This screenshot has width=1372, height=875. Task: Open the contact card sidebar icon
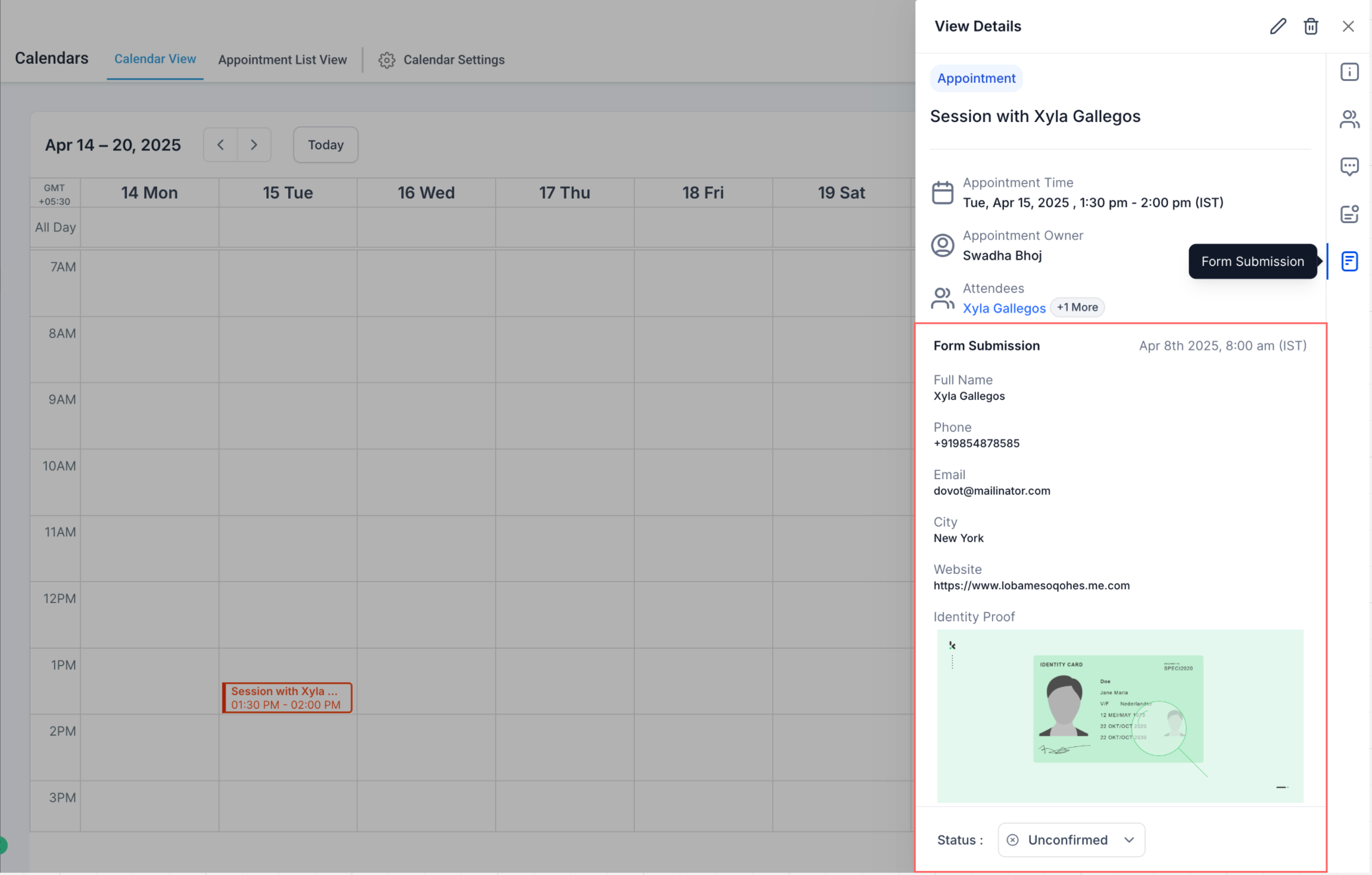[x=1349, y=214]
